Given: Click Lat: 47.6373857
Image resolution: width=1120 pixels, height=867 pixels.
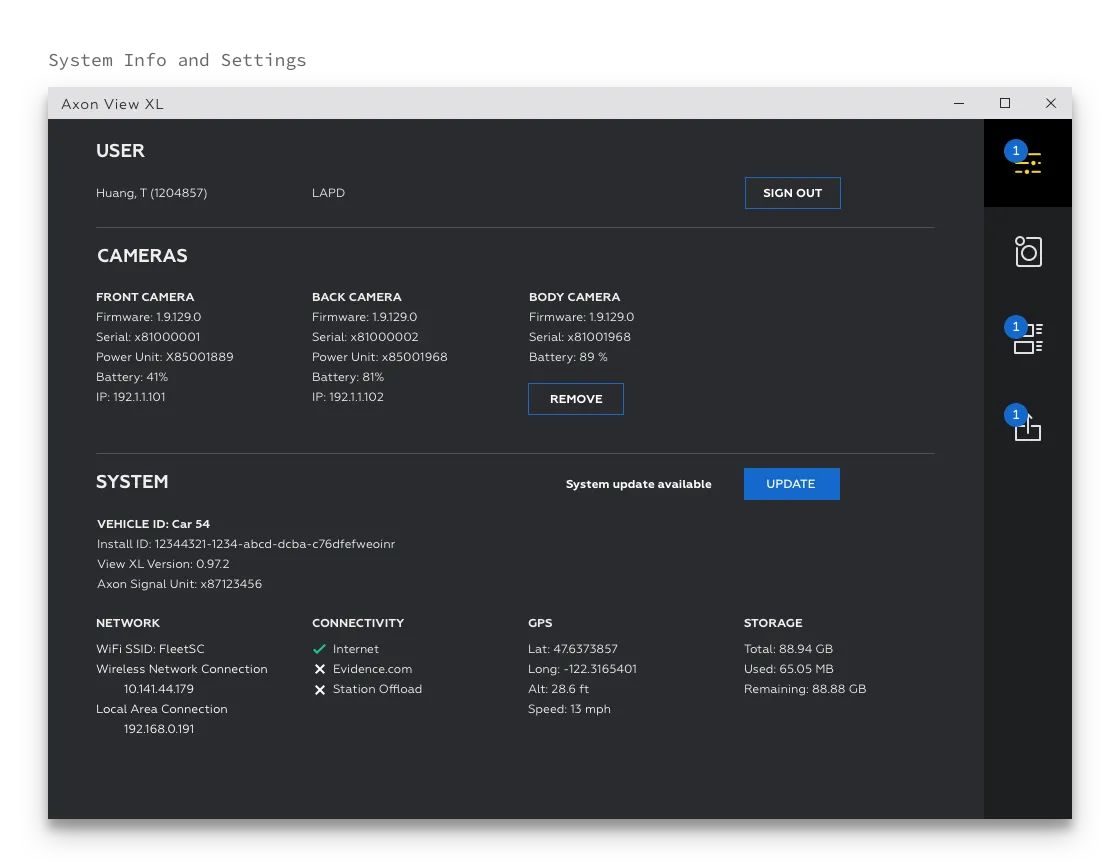Looking at the screenshot, I should (x=573, y=648).
